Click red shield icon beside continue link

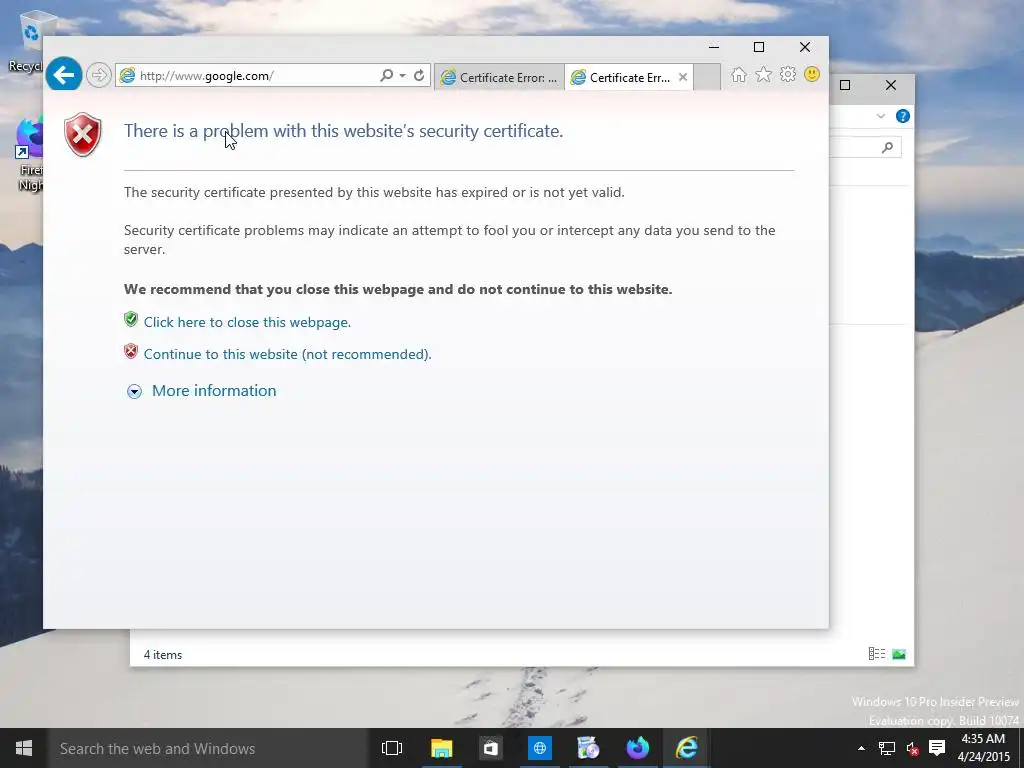(x=131, y=351)
